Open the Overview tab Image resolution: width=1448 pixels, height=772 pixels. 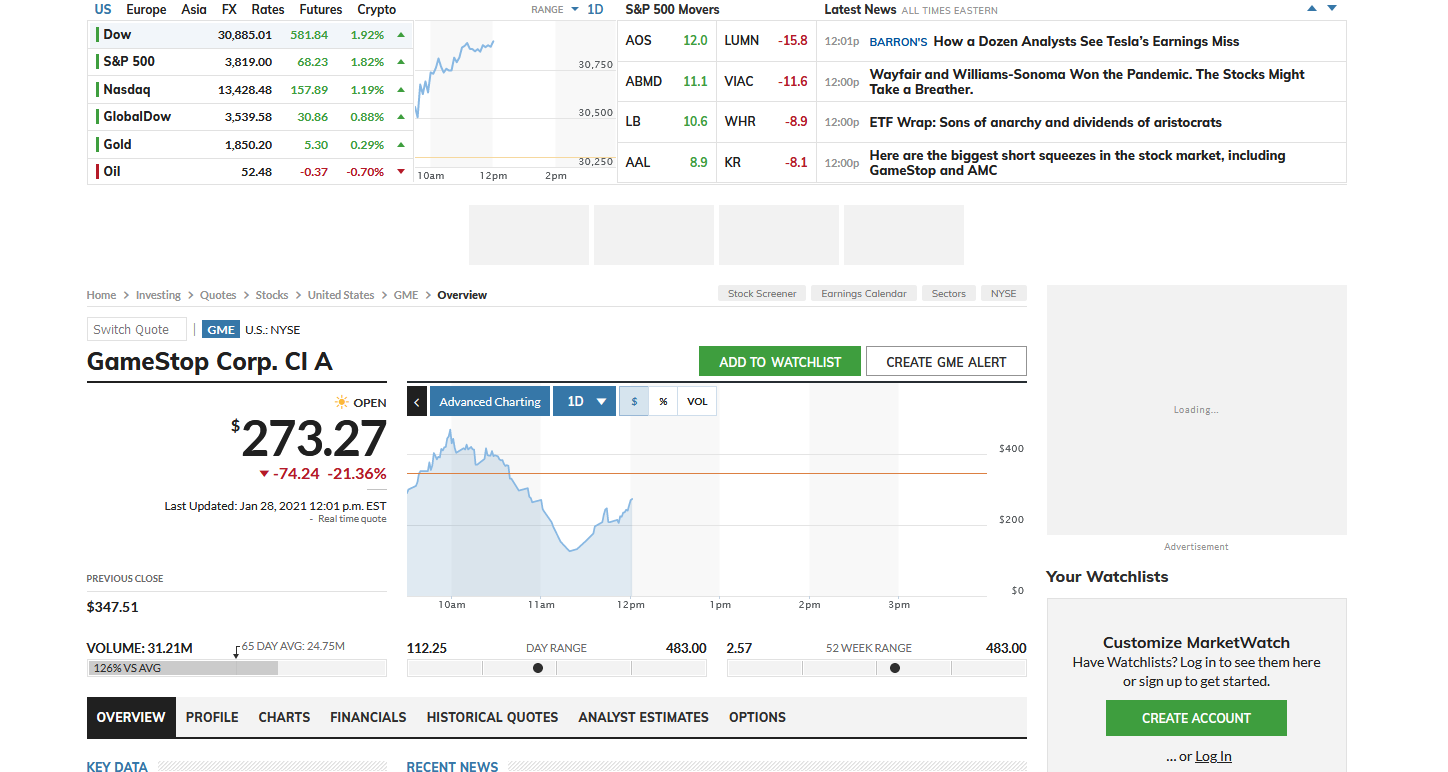131,717
